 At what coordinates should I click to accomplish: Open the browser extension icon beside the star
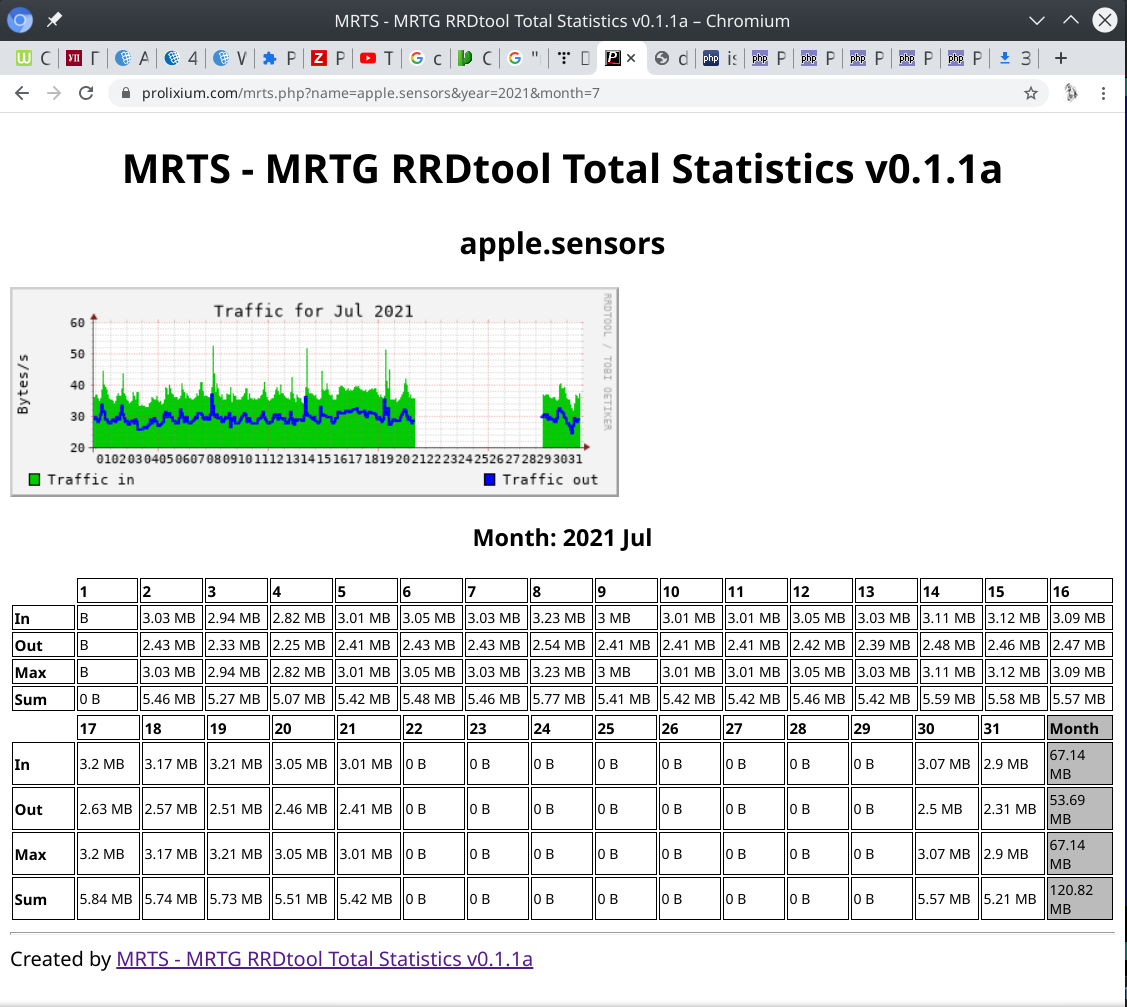1071,93
